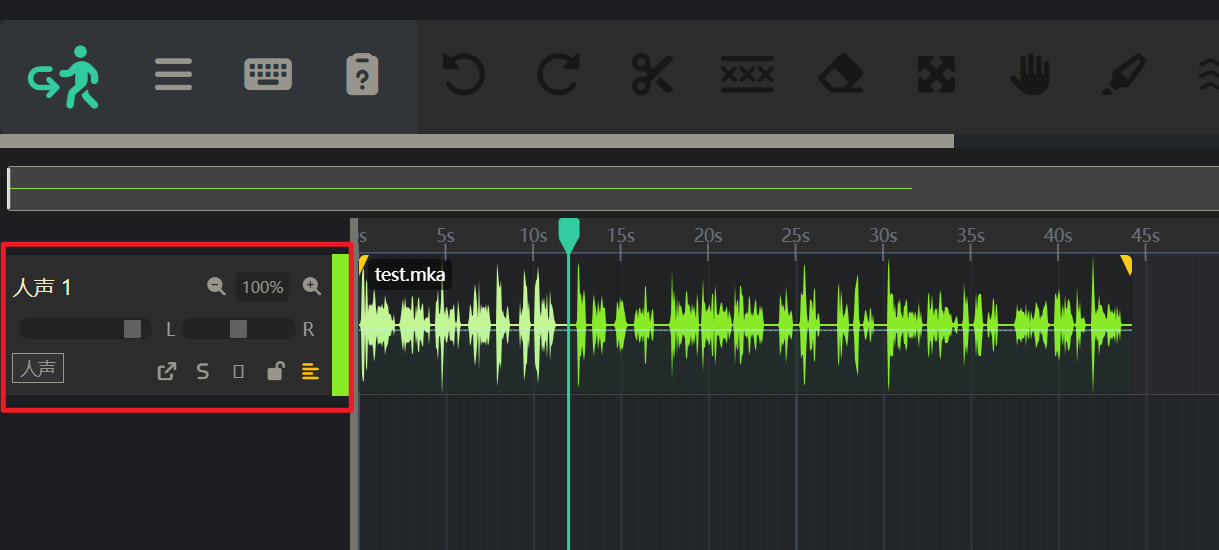The width and height of the screenshot is (1219, 550).
Task: Click the clipboard question-mark help icon
Action: (362, 75)
